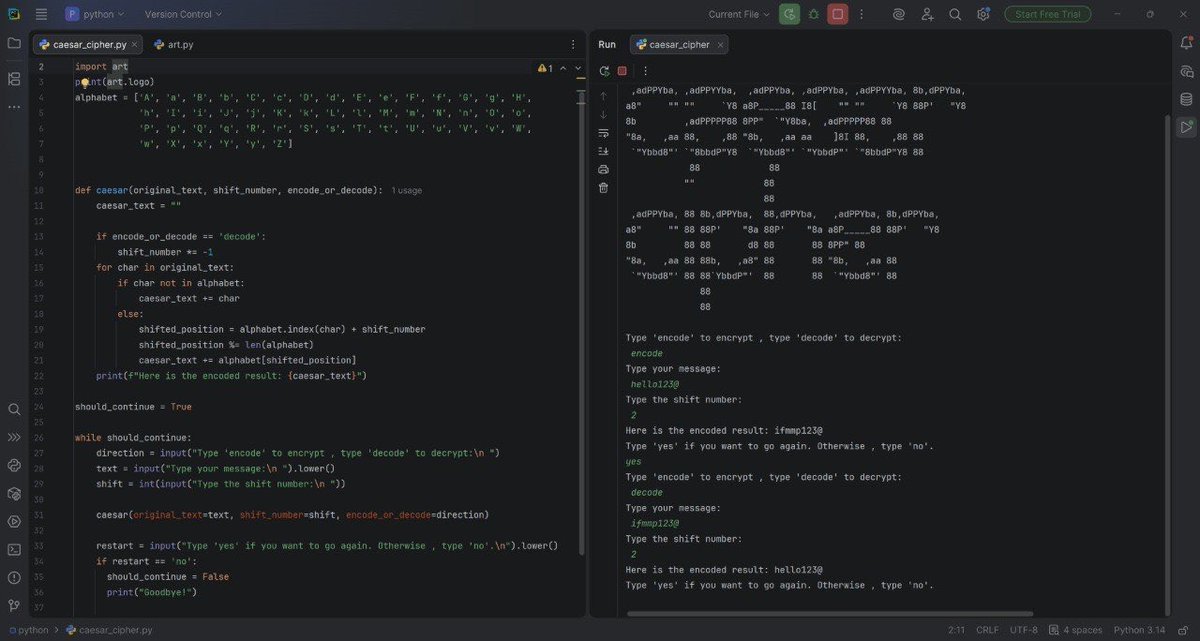
Task: Open the Python Packages tool window
Action: [x=14, y=493]
